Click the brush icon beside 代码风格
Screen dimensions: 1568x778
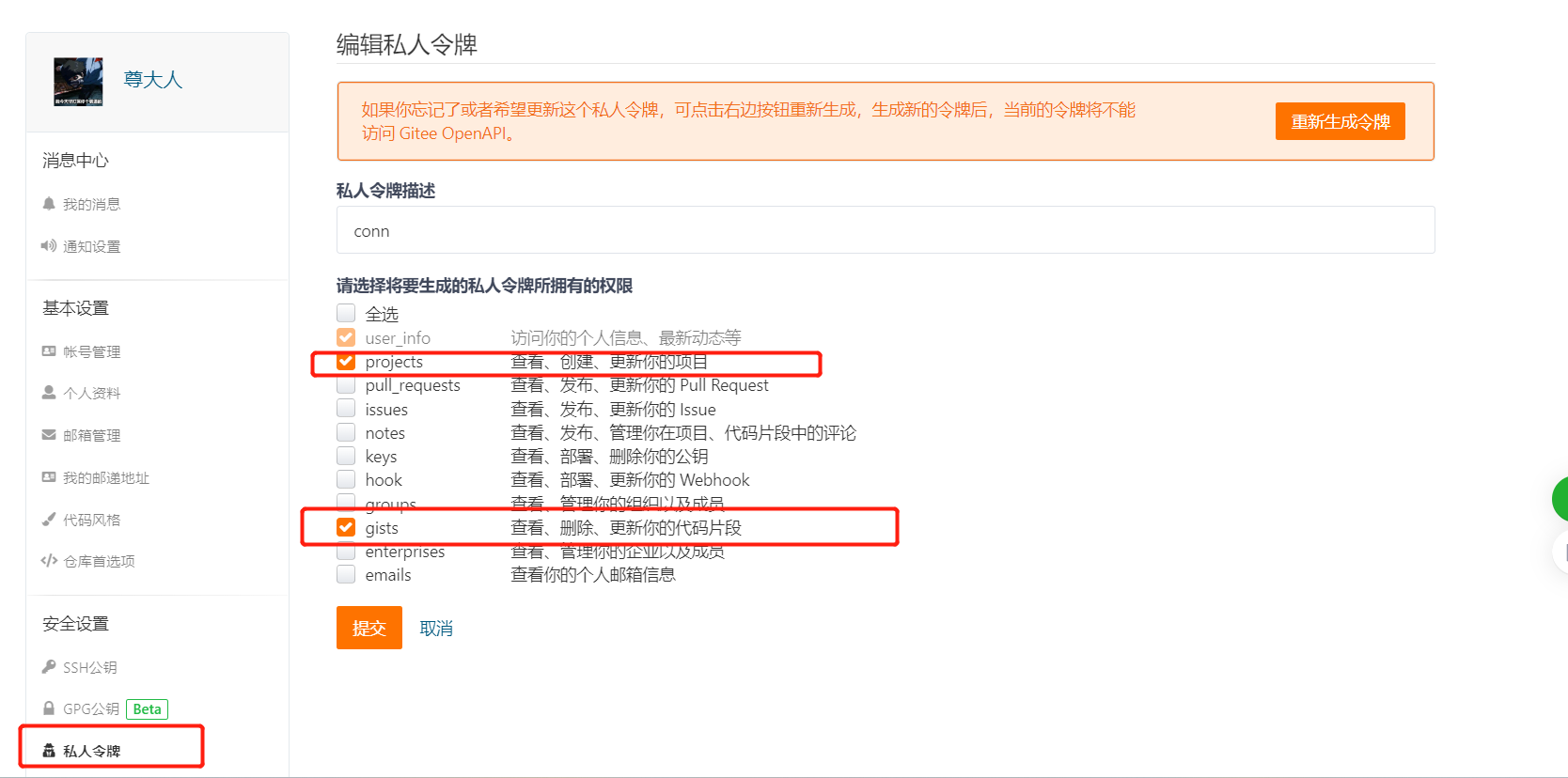[49, 520]
